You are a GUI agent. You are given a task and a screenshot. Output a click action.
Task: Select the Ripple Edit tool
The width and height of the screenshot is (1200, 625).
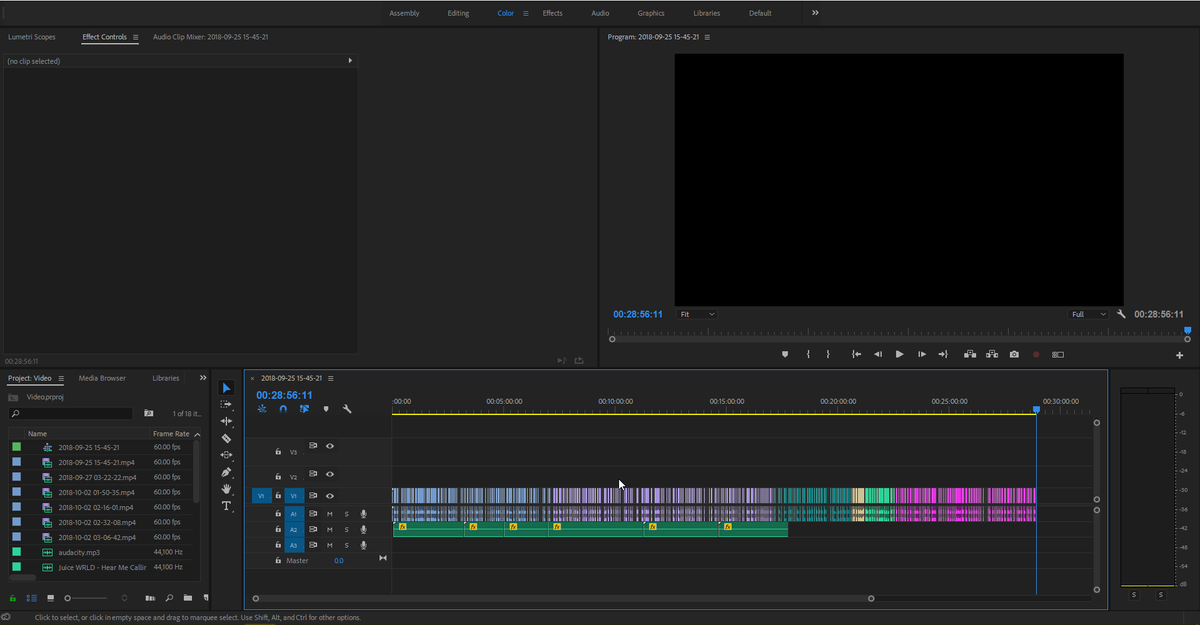tap(226, 421)
